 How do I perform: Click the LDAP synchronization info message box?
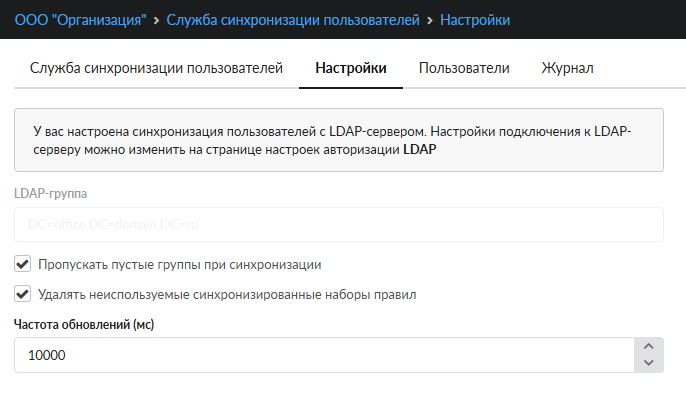coord(339,140)
